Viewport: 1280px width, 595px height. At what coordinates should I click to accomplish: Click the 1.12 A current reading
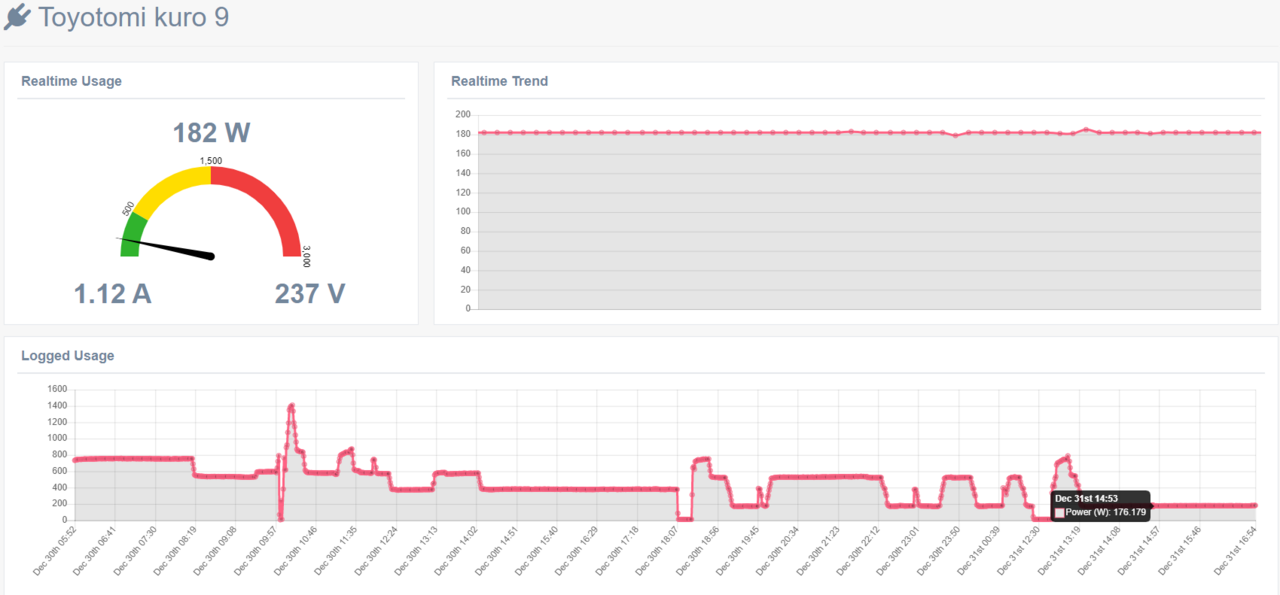[x=113, y=293]
